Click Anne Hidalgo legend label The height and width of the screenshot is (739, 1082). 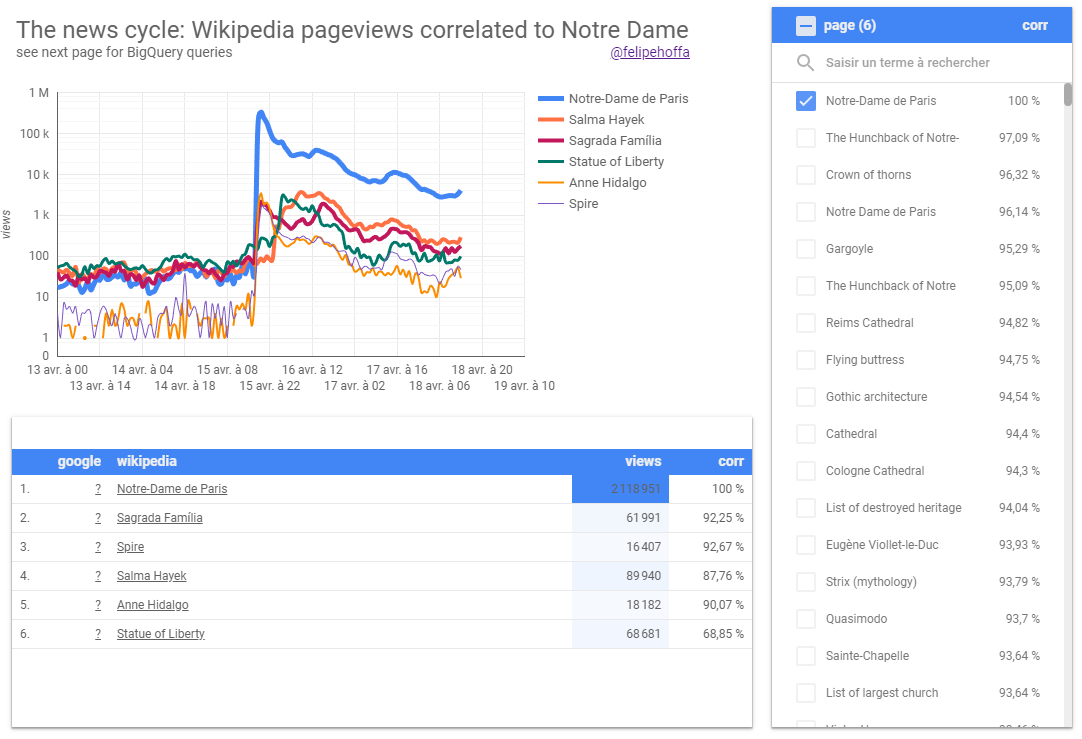point(607,183)
